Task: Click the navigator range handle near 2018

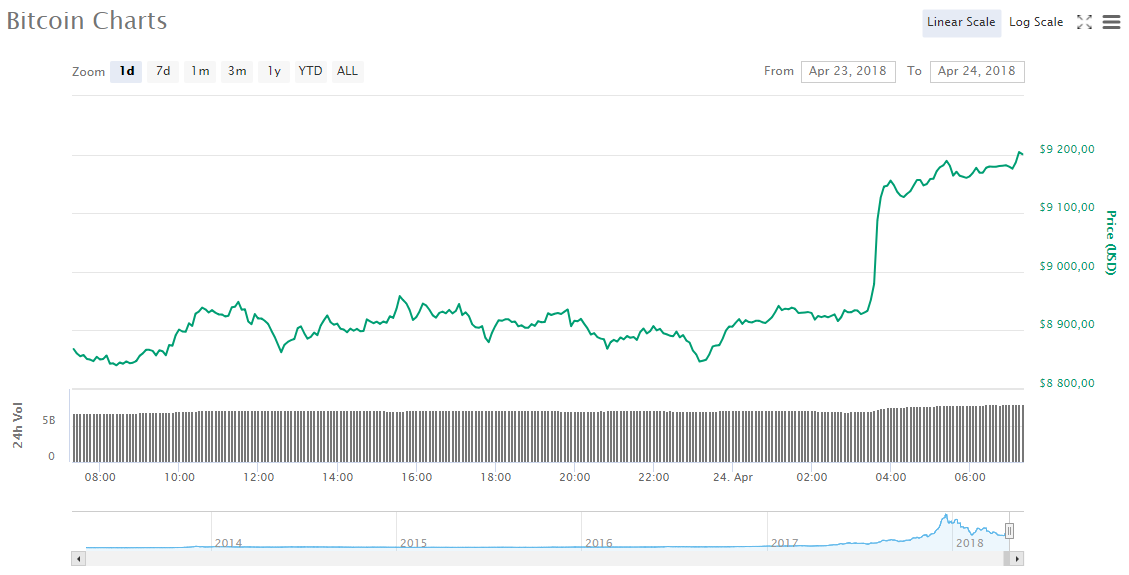Action: pos(1010,531)
